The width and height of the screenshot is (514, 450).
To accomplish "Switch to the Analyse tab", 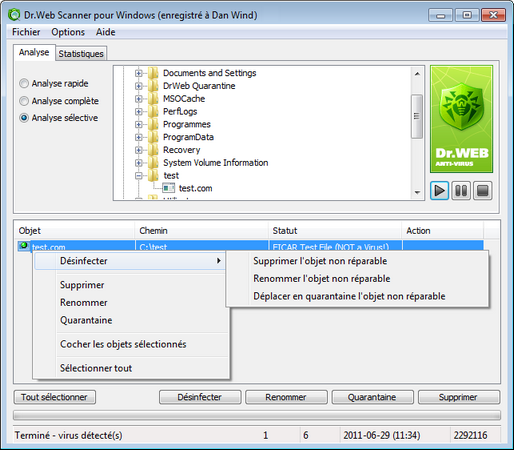I will tap(34, 52).
